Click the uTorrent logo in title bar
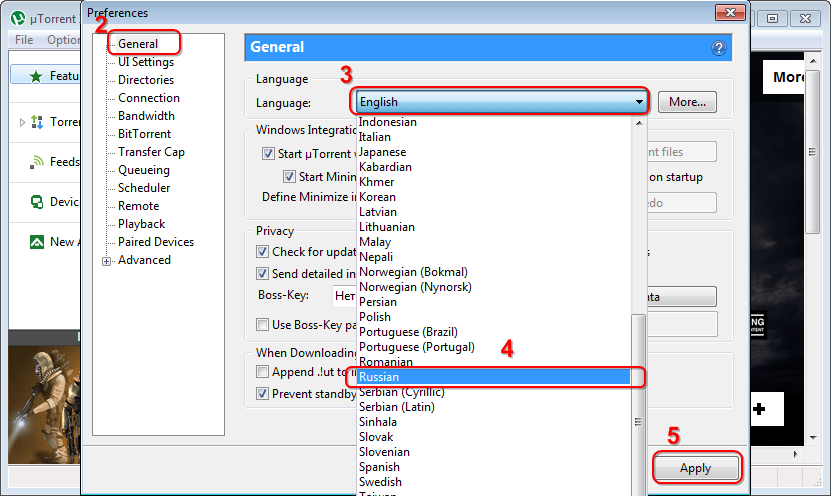The height and width of the screenshot is (496, 831). (x=18, y=19)
